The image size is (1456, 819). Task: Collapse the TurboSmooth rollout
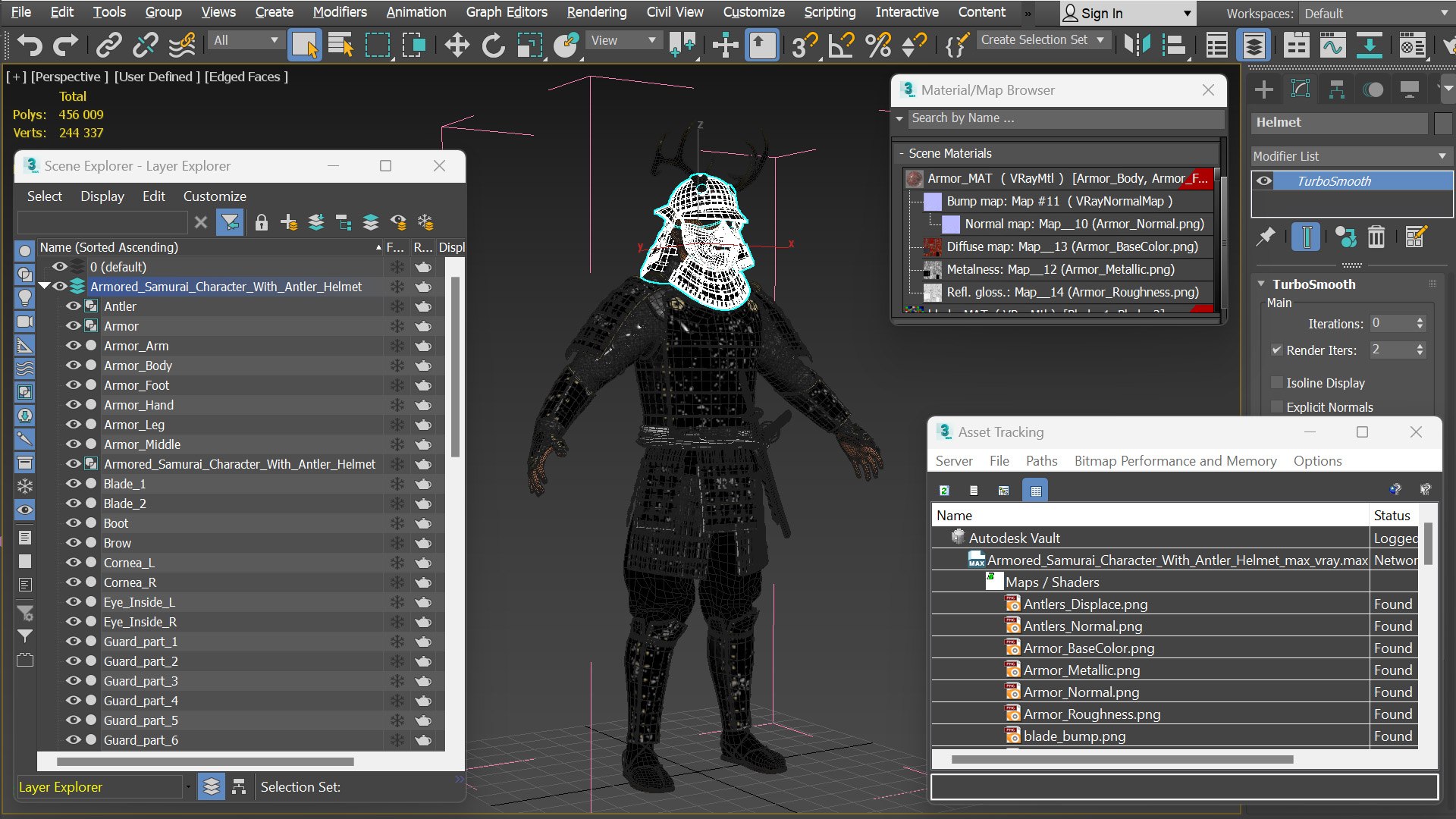(1261, 284)
